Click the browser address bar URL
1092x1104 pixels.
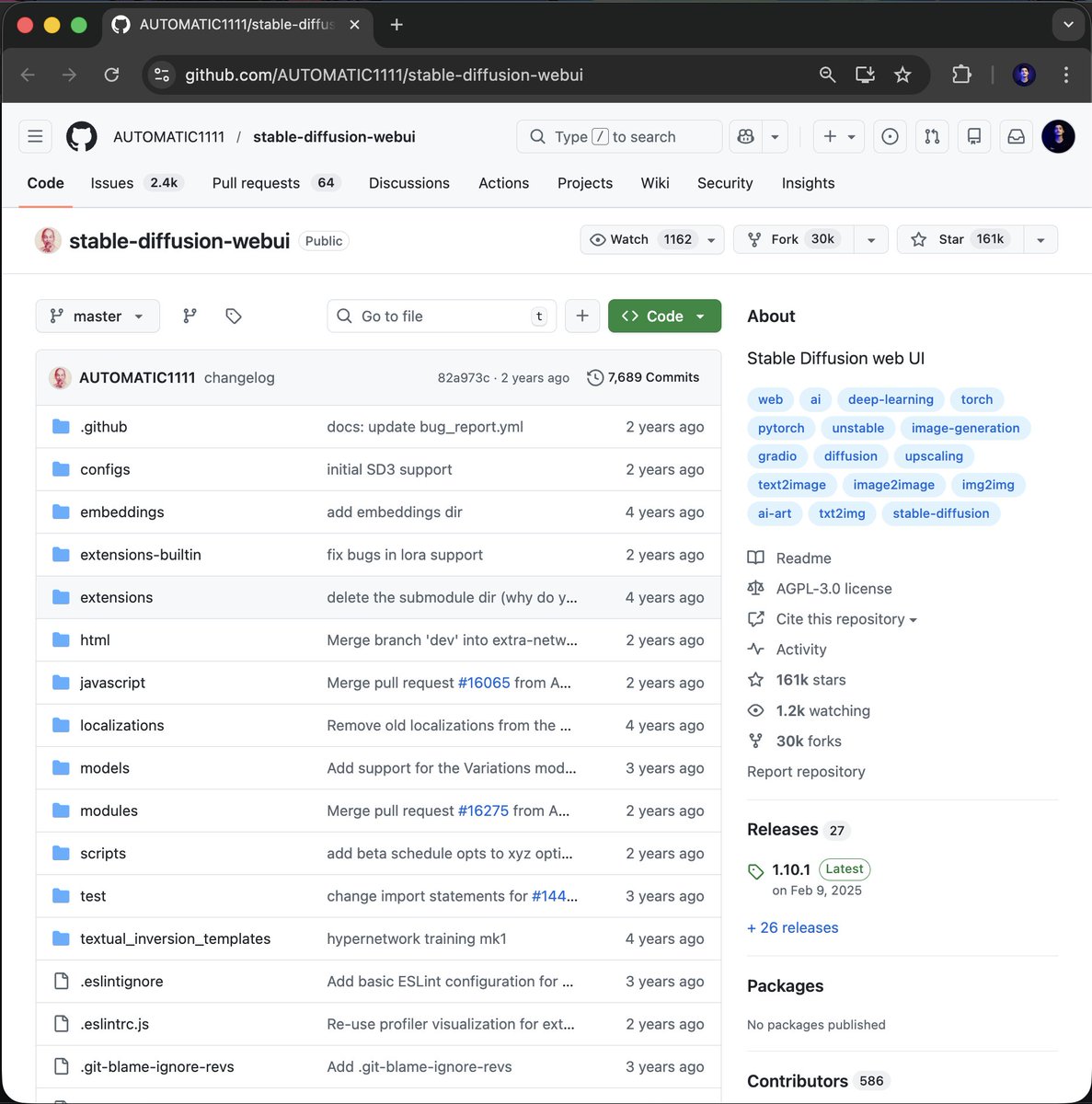click(384, 75)
